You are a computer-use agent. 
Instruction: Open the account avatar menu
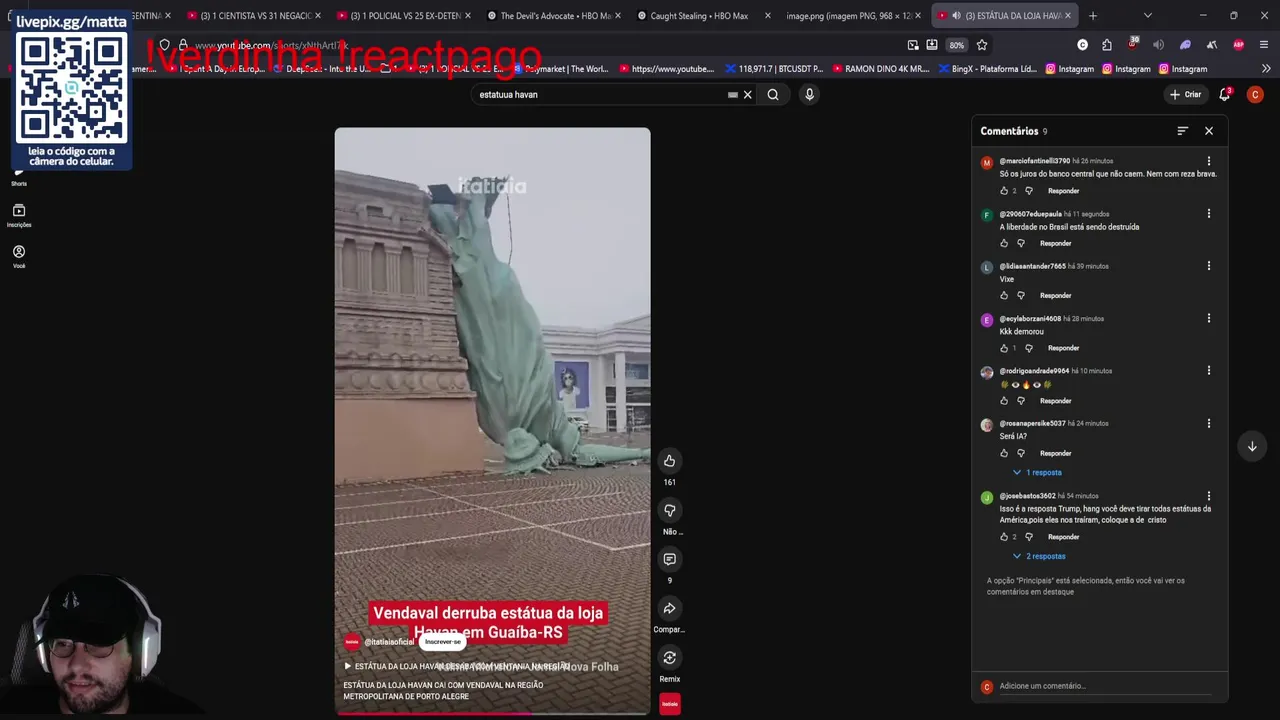point(1255,95)
